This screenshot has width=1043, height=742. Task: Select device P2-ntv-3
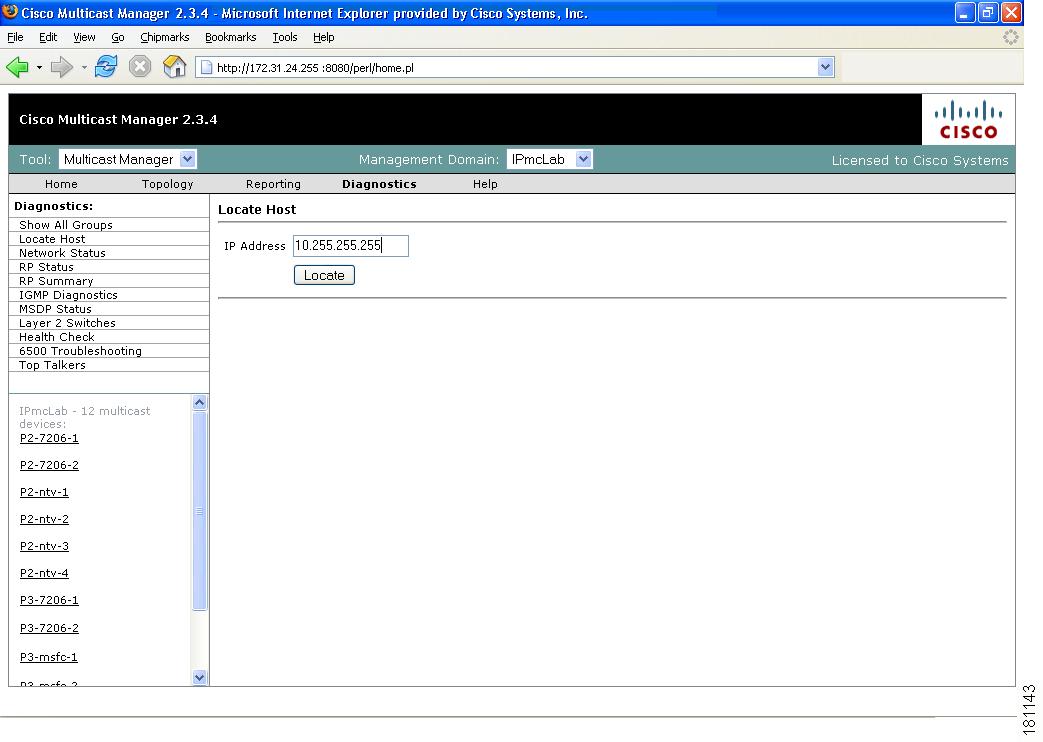44,546
